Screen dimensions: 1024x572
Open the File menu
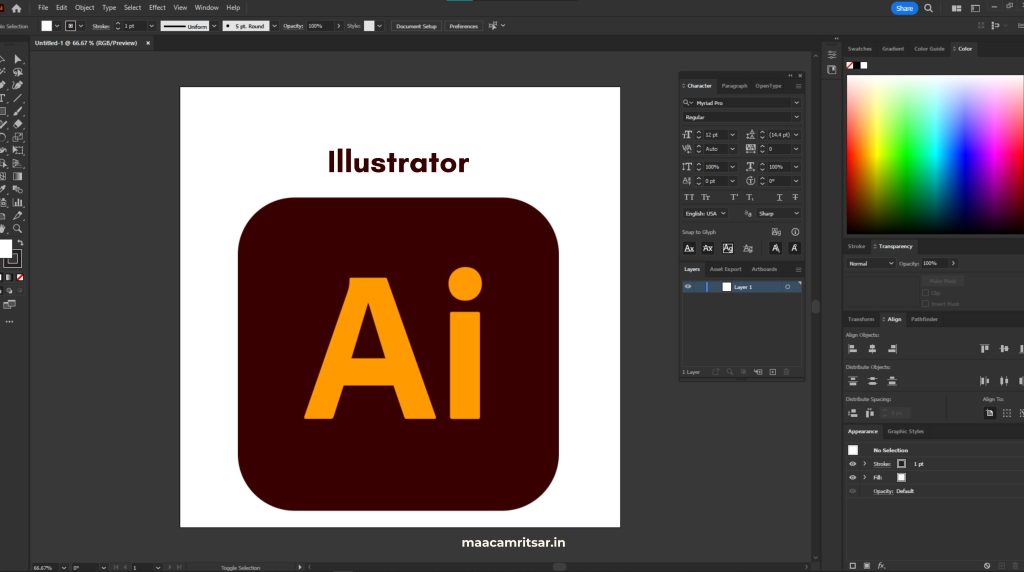point(43,8)
